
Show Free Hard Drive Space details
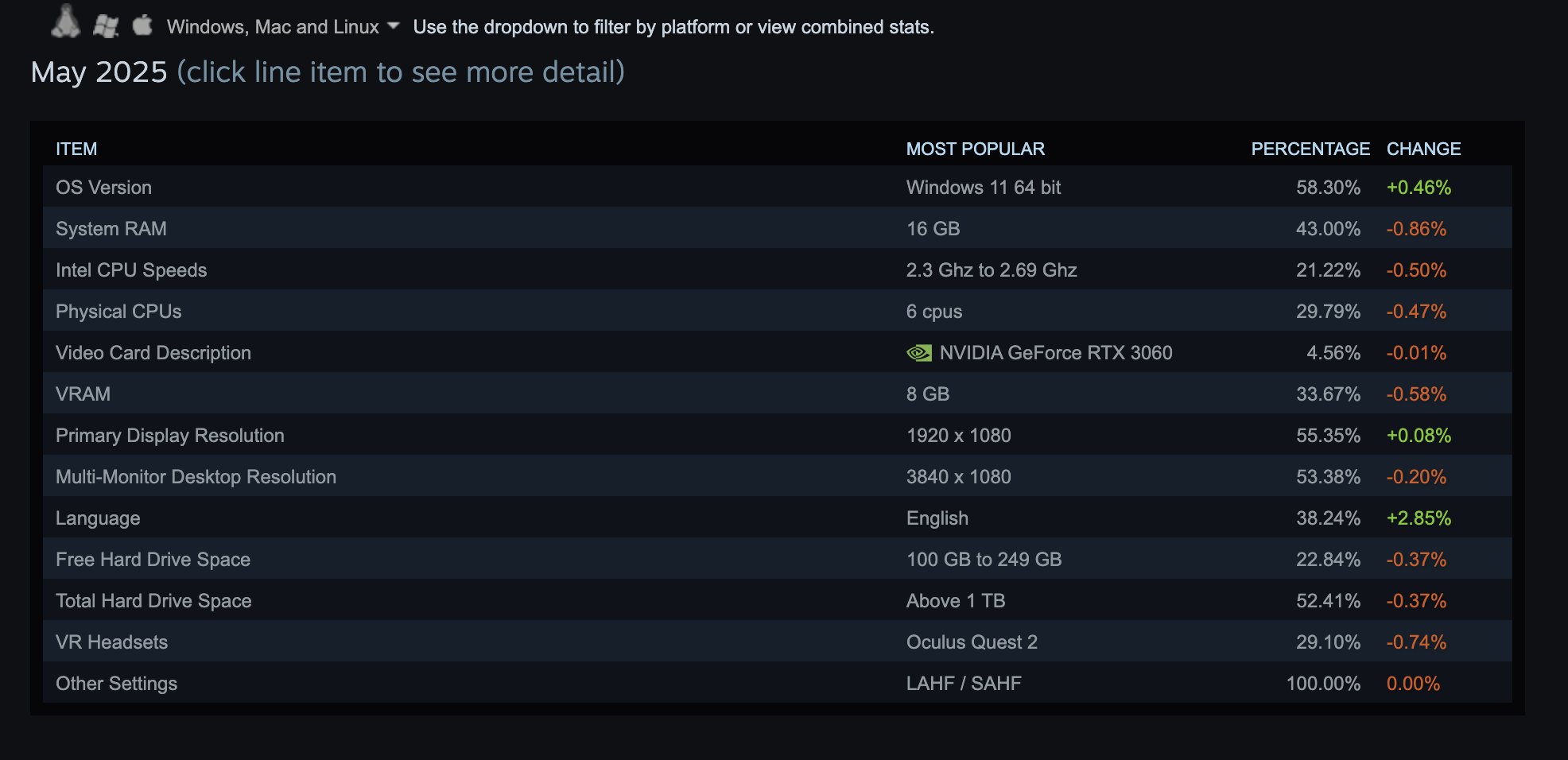[x=778, y=559]
